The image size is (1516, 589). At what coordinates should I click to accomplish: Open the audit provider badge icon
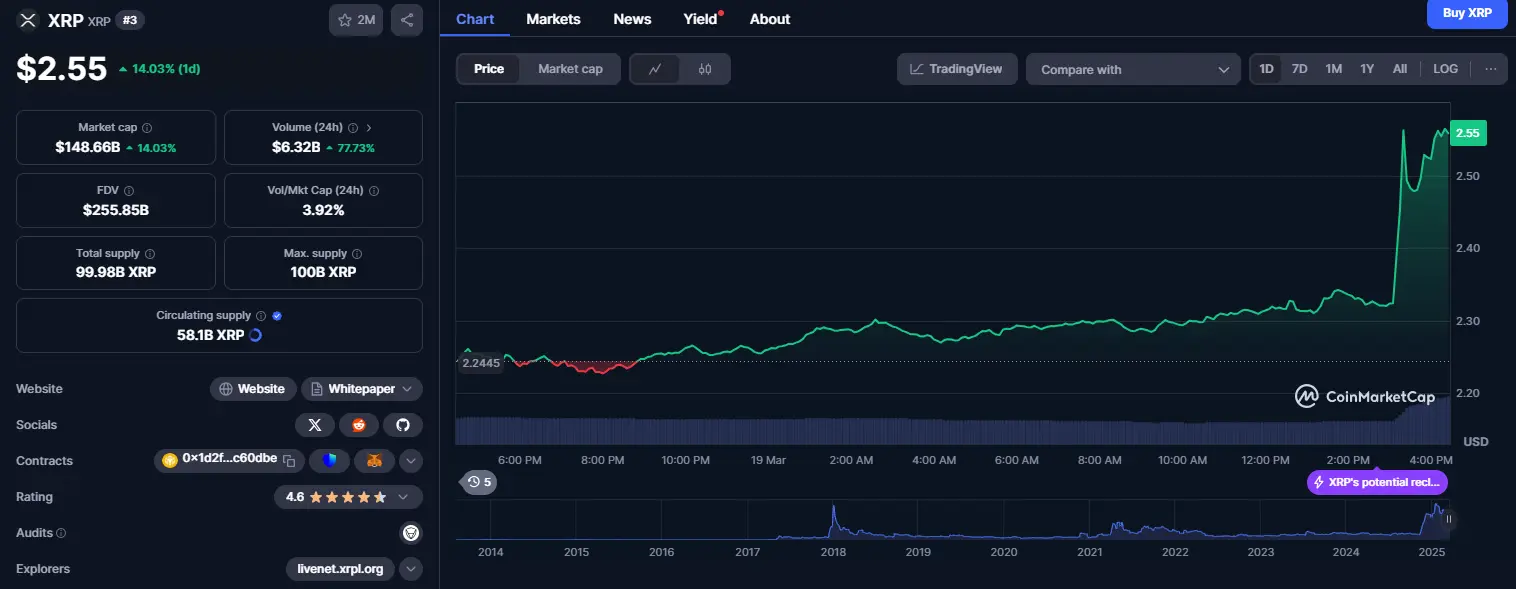coord(411,533)
